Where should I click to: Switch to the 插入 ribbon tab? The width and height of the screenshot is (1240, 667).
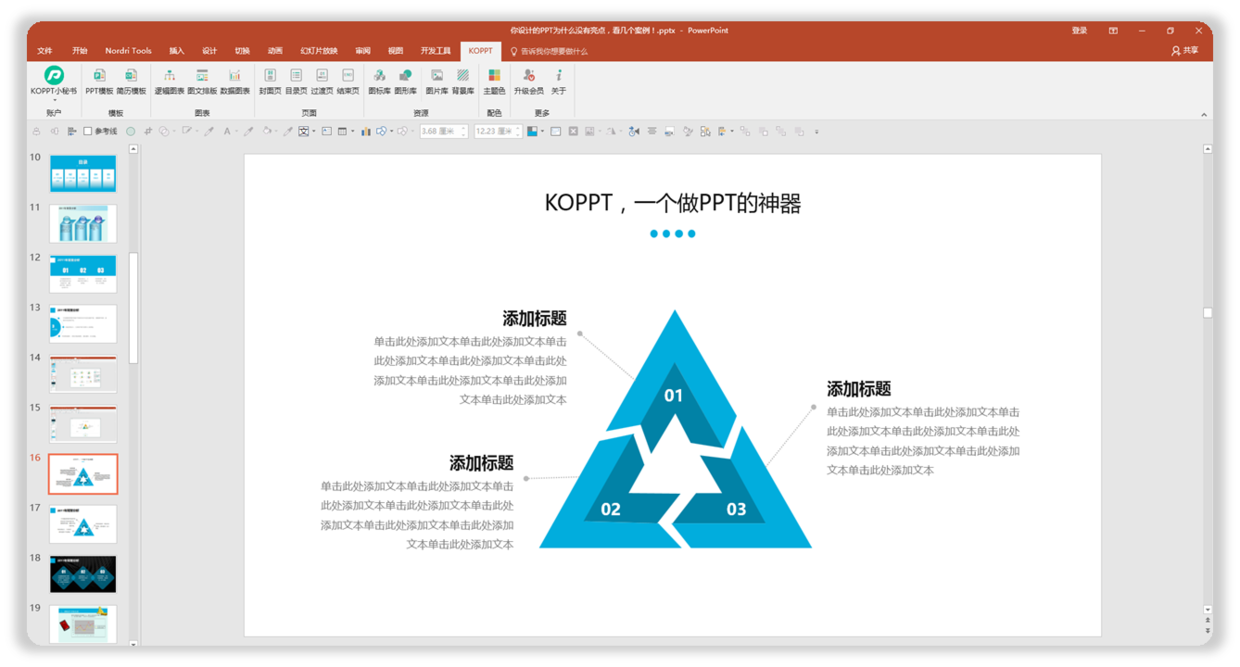(x=177, y=51)
